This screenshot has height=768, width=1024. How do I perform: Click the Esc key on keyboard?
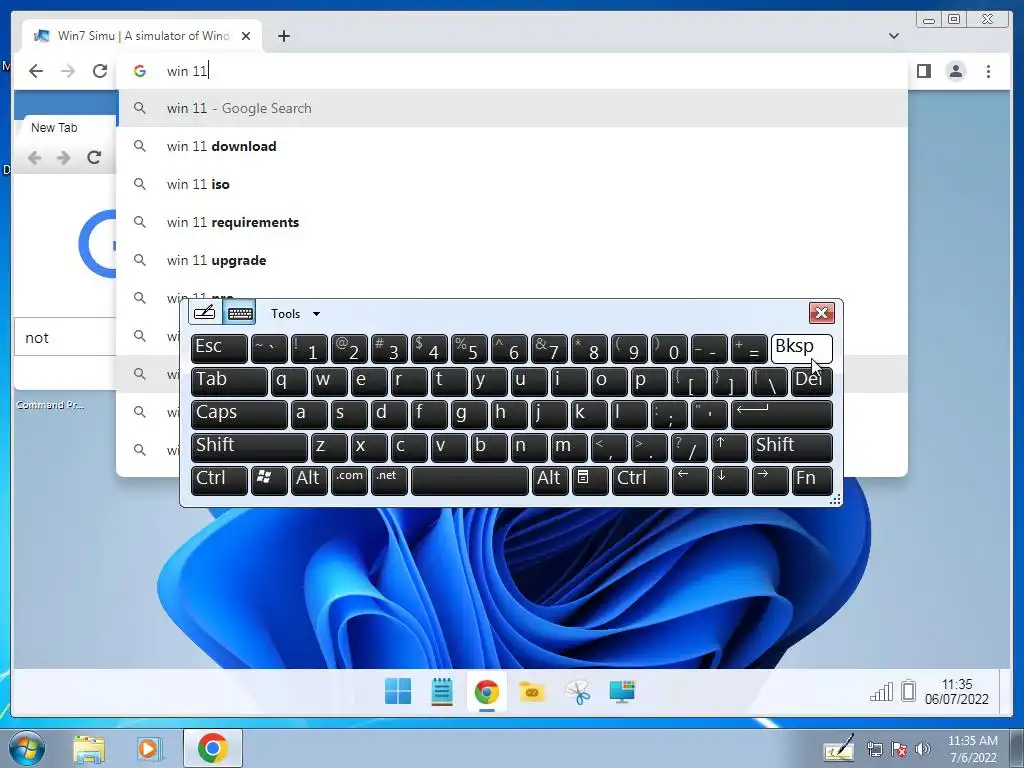tap(219, 349)
